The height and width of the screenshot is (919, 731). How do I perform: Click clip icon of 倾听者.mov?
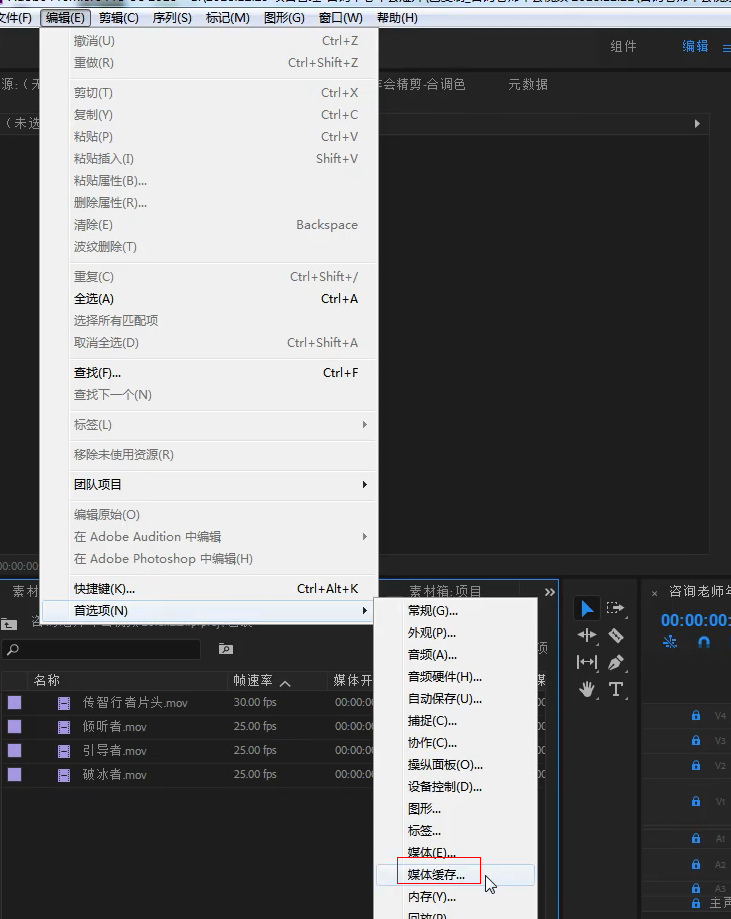[64, 727]
